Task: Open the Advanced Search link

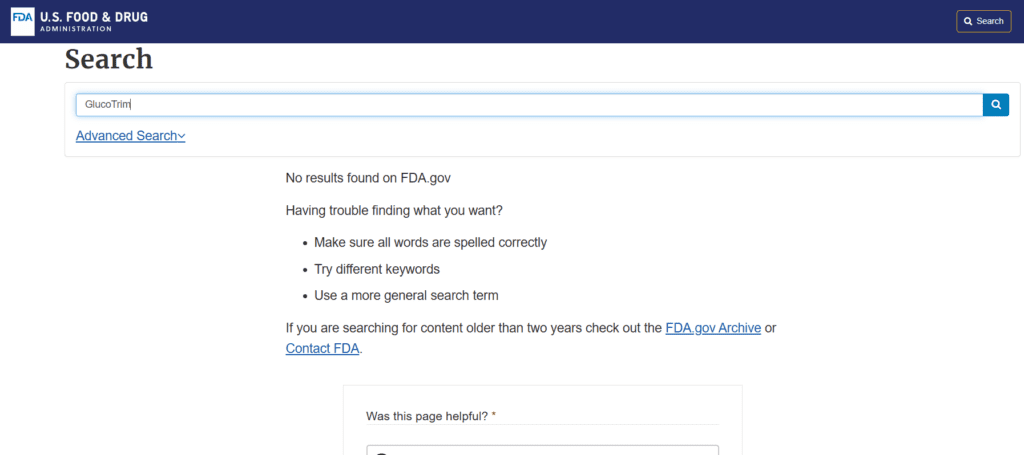Action: [131, 136]
